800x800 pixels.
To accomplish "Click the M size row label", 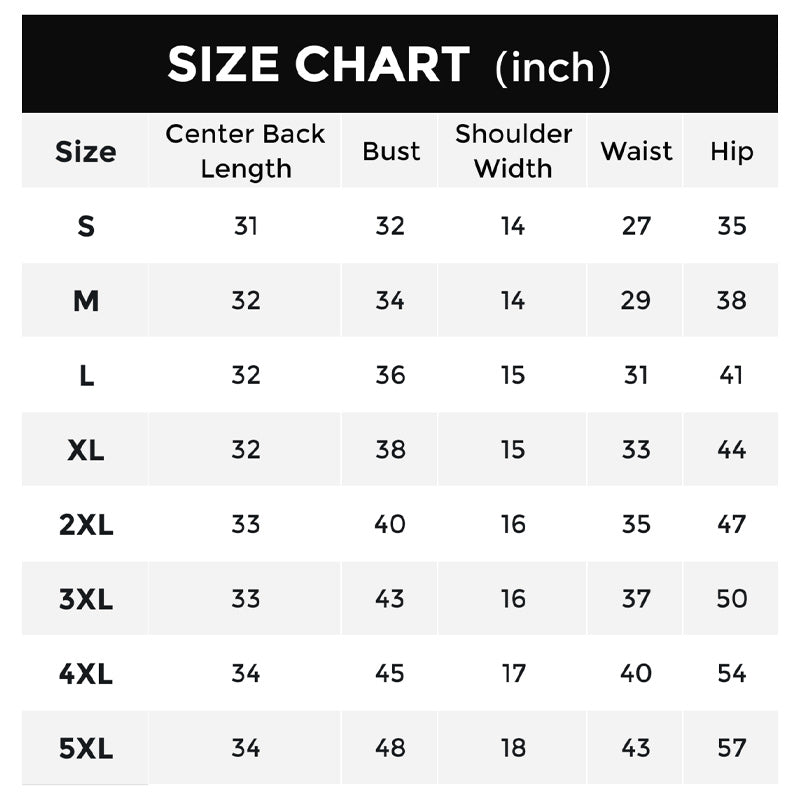I will pyautogui.click(x=86, y=301).
